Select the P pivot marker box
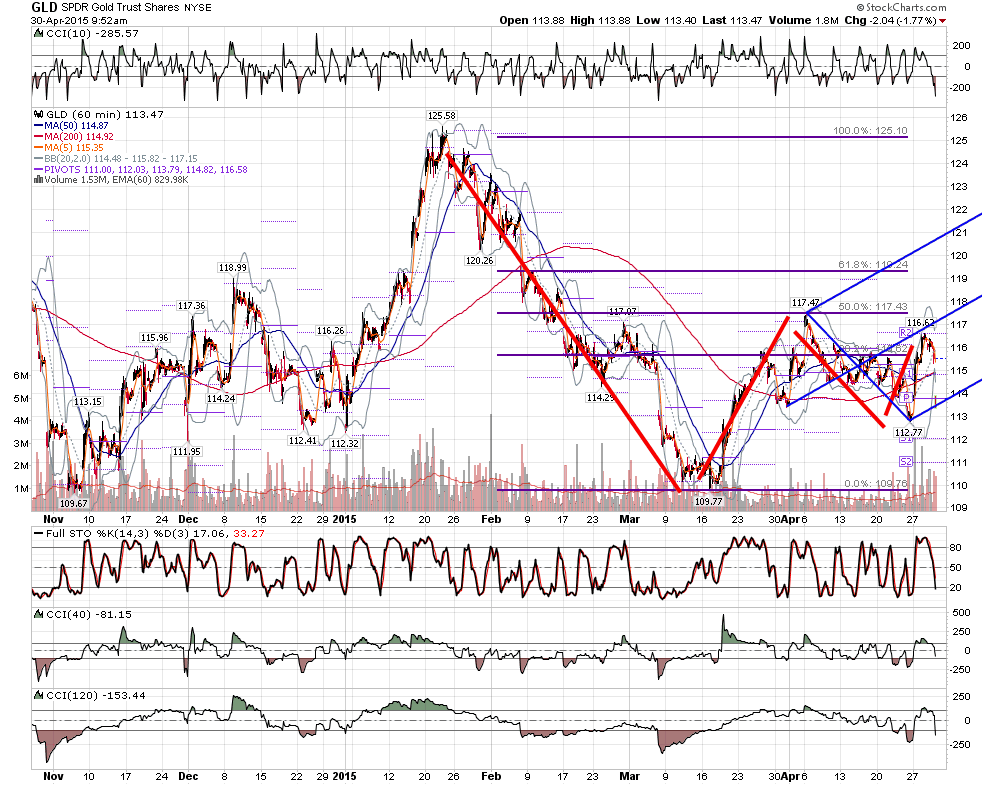 click(906, 398)
